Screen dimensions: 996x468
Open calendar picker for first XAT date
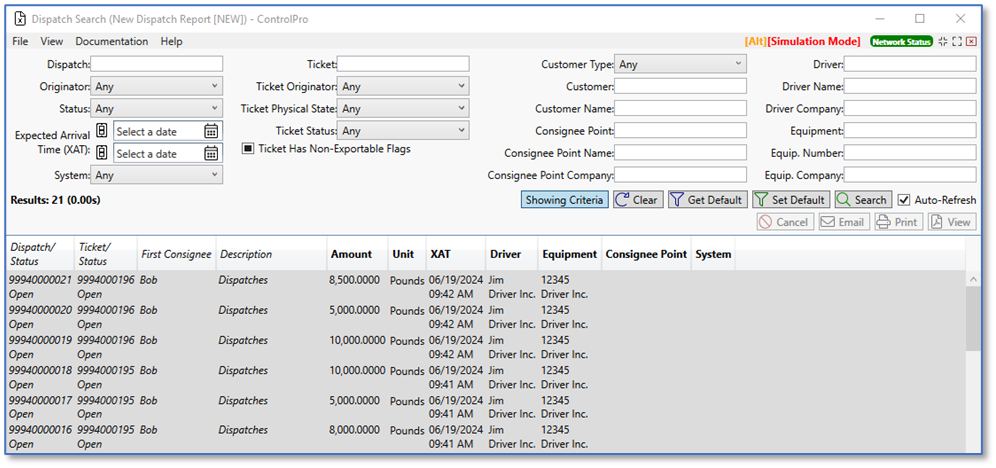[211, 131]
